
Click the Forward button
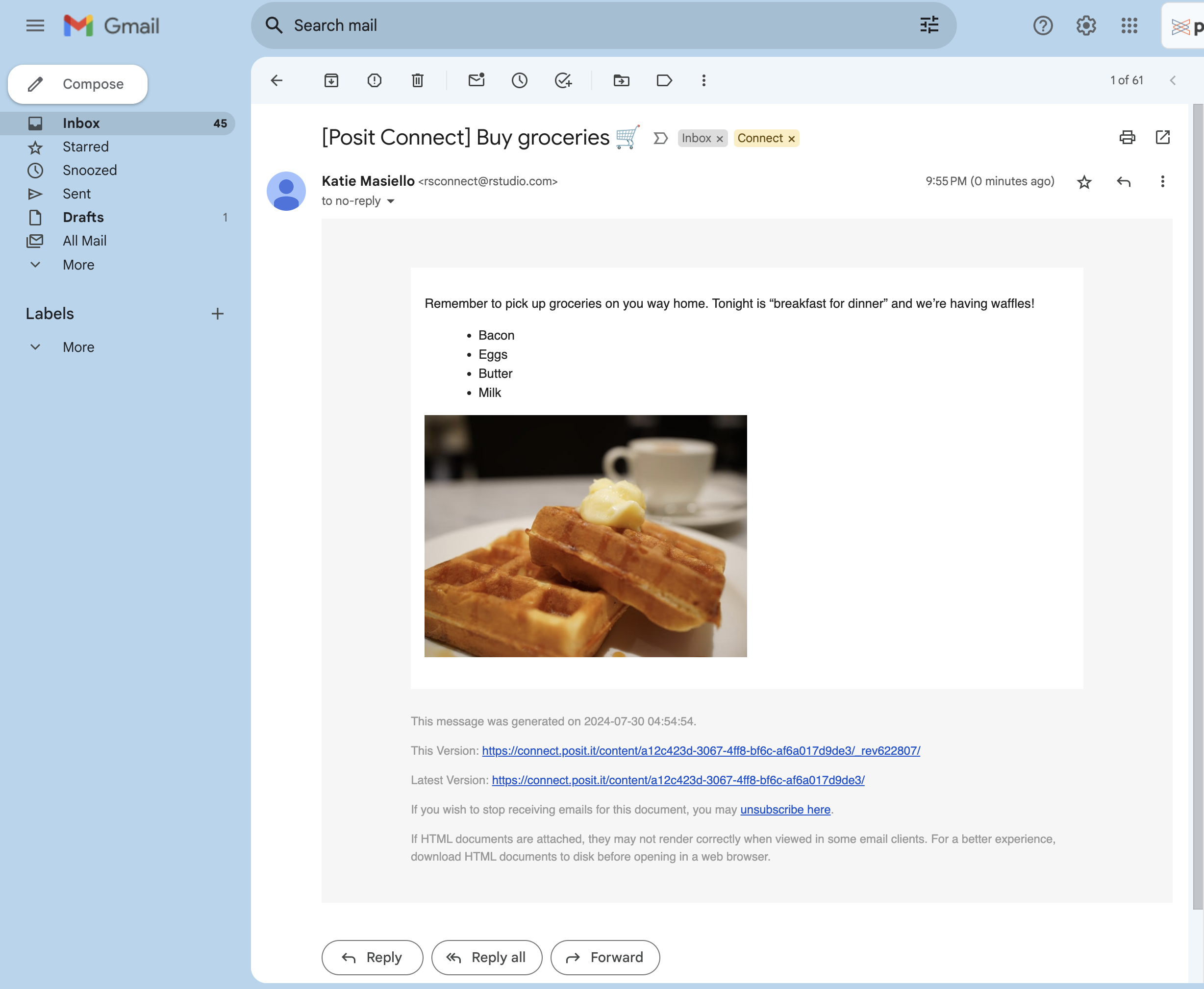coord(604,957)
